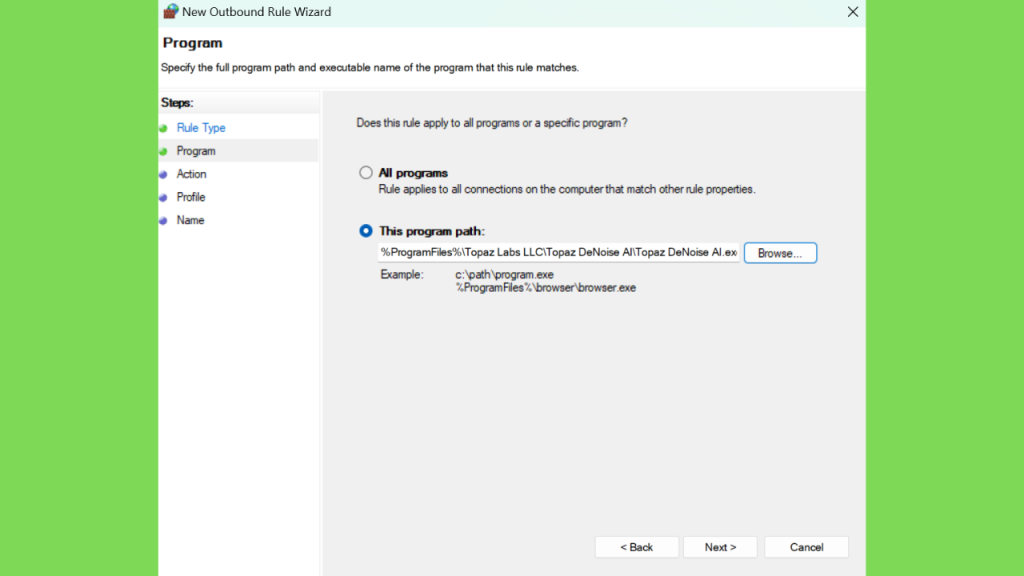Go to the Rule Type step
Screen dimensions: 1024x576
click(x=201, y=128)
